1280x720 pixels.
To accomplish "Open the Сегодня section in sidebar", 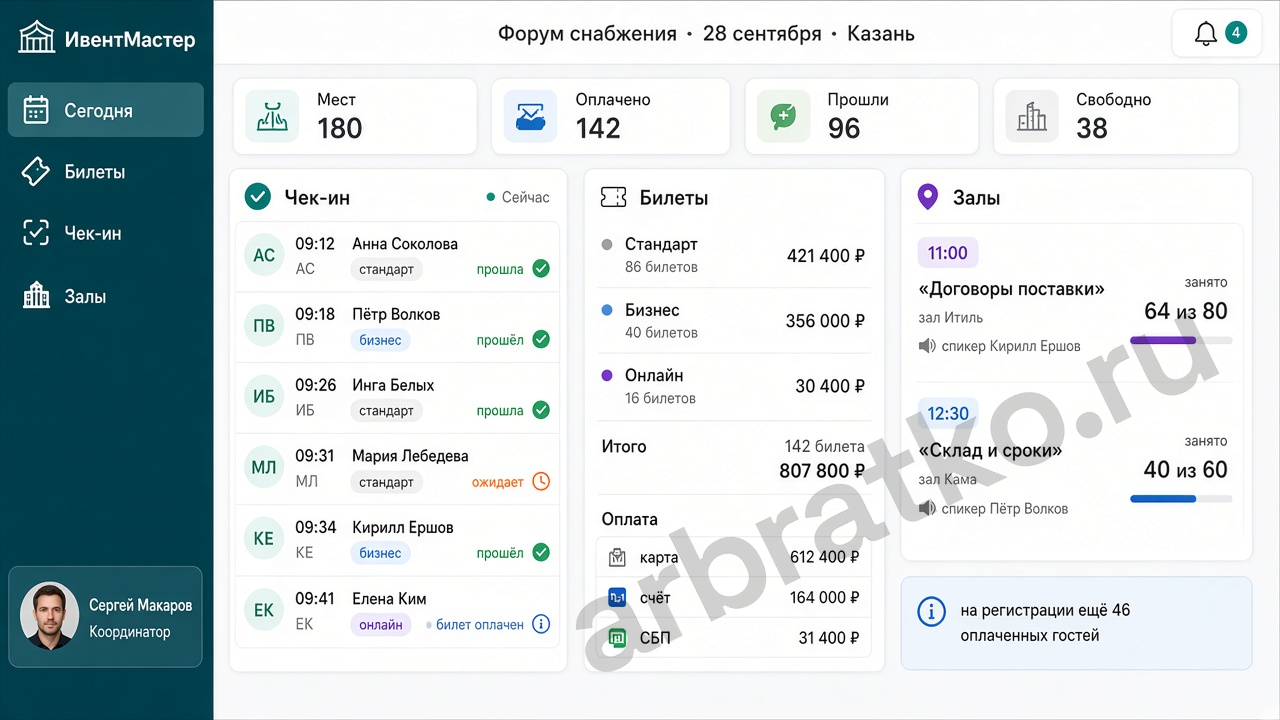I will [x=106, y=110].
